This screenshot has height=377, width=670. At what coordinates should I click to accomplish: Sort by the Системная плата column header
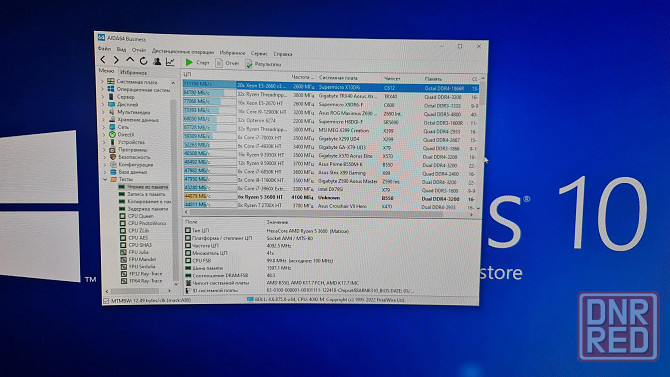(338, 78)
